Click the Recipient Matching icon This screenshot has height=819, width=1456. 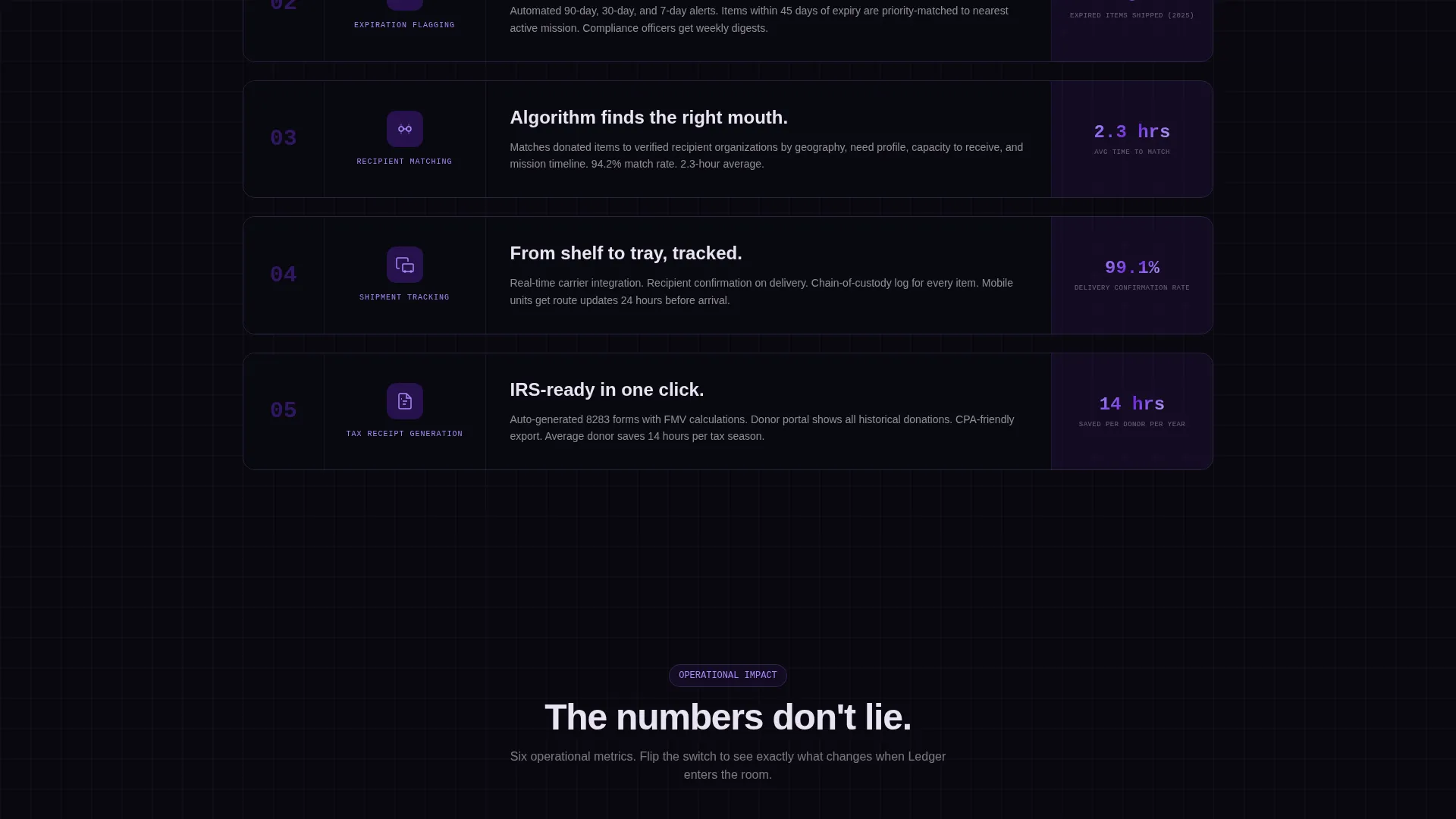[x=404, y=129]
